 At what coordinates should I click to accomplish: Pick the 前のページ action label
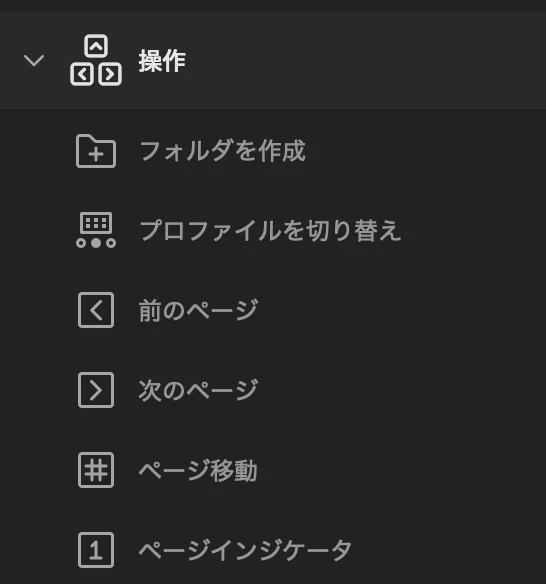click(x=198, y=310)
